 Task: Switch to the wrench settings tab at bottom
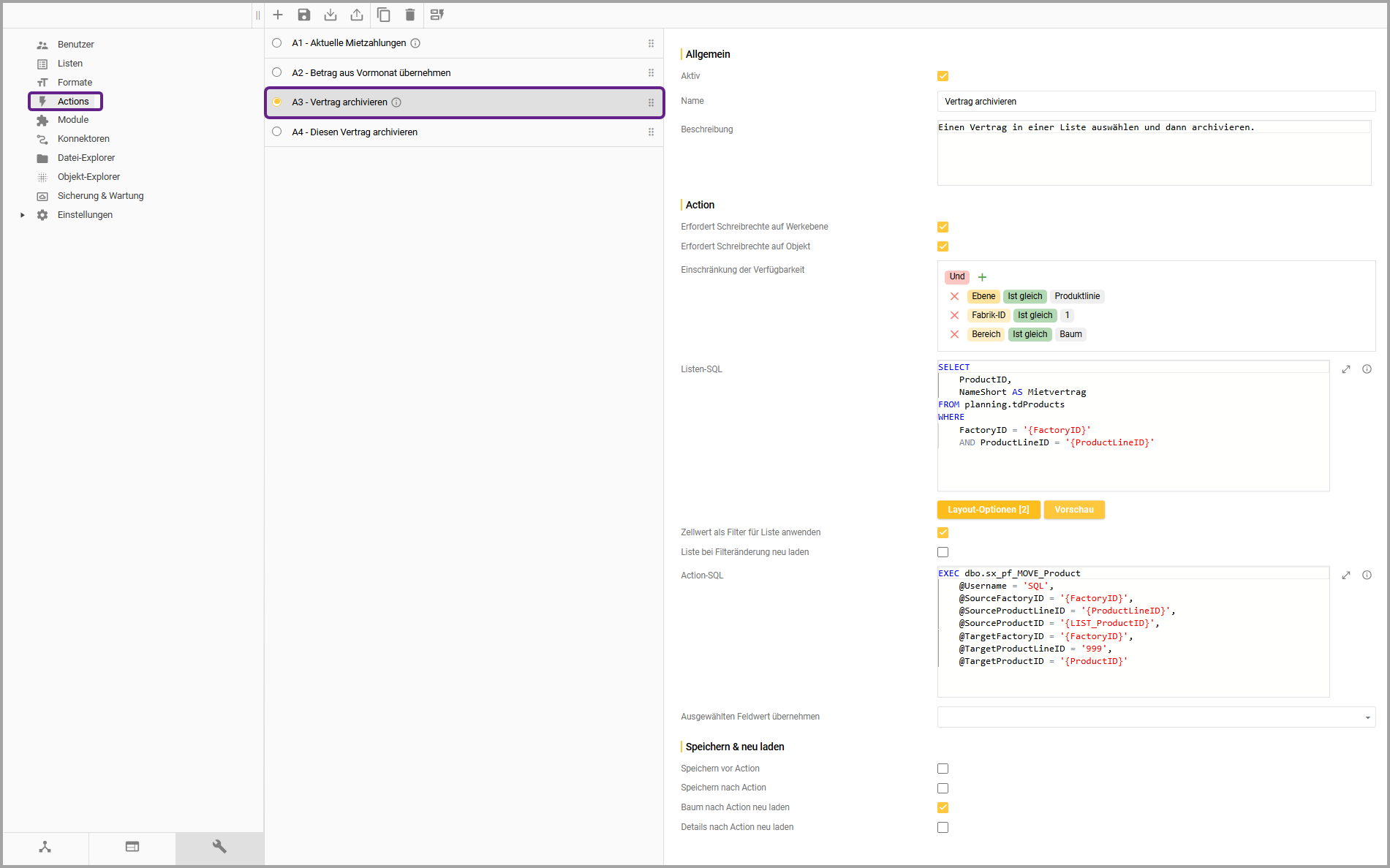click(219, 847)
